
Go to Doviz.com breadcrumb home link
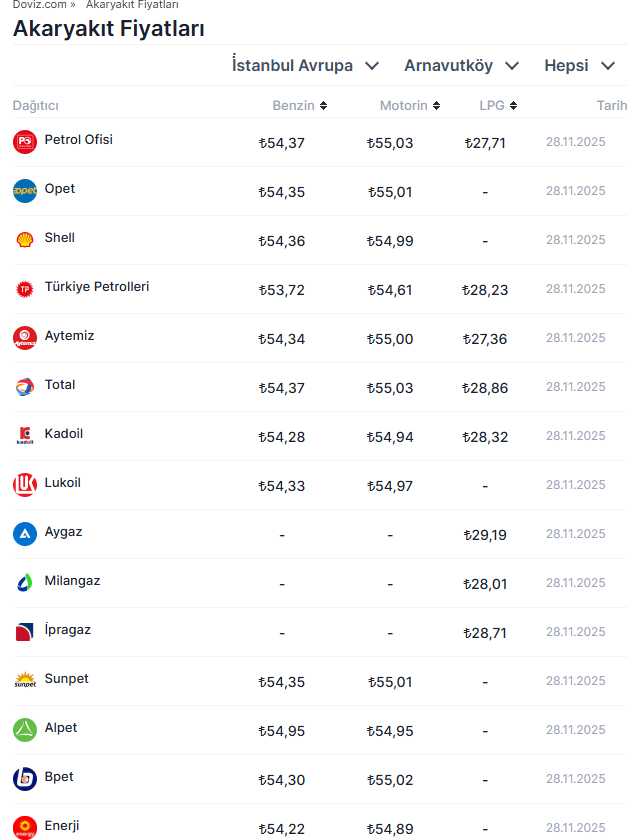(x=40, y=5)
